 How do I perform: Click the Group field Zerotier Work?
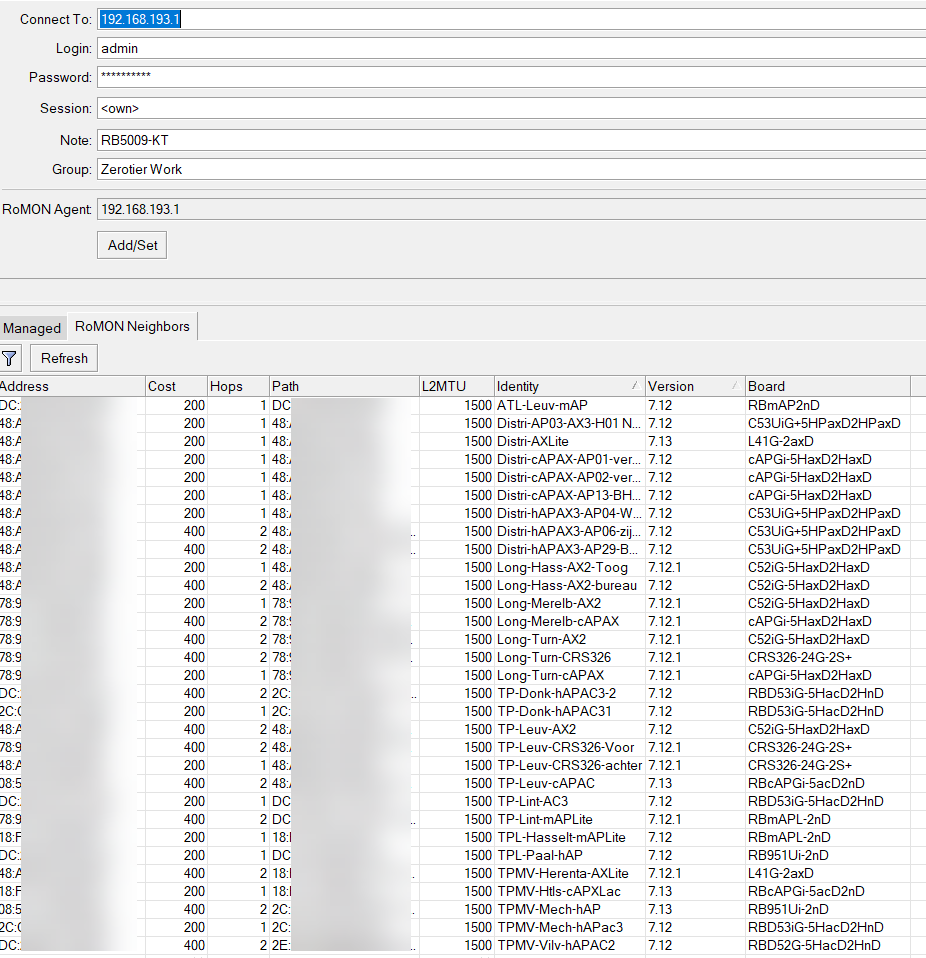(511, 169)
